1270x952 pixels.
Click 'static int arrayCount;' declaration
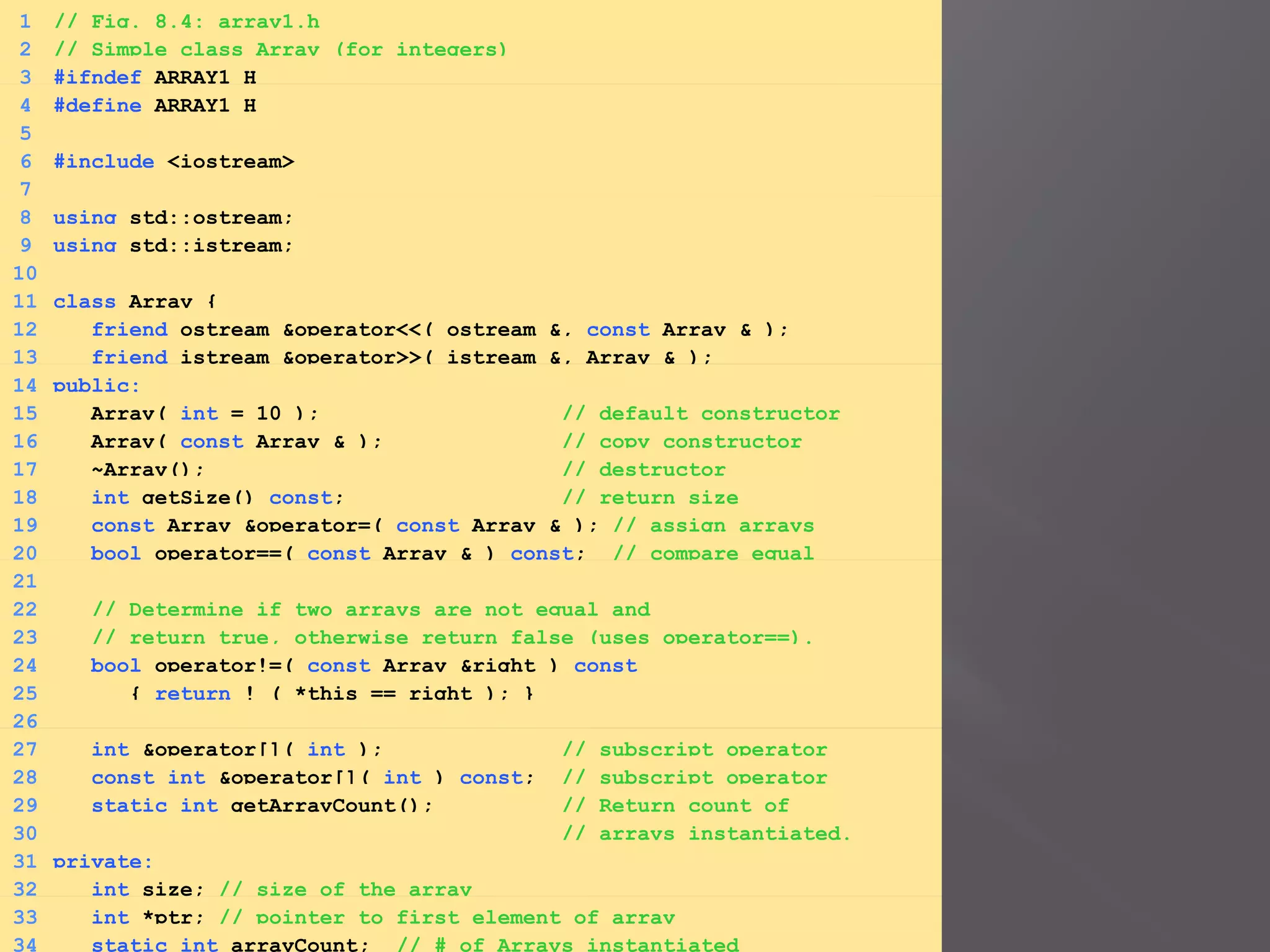pos(230,945)
